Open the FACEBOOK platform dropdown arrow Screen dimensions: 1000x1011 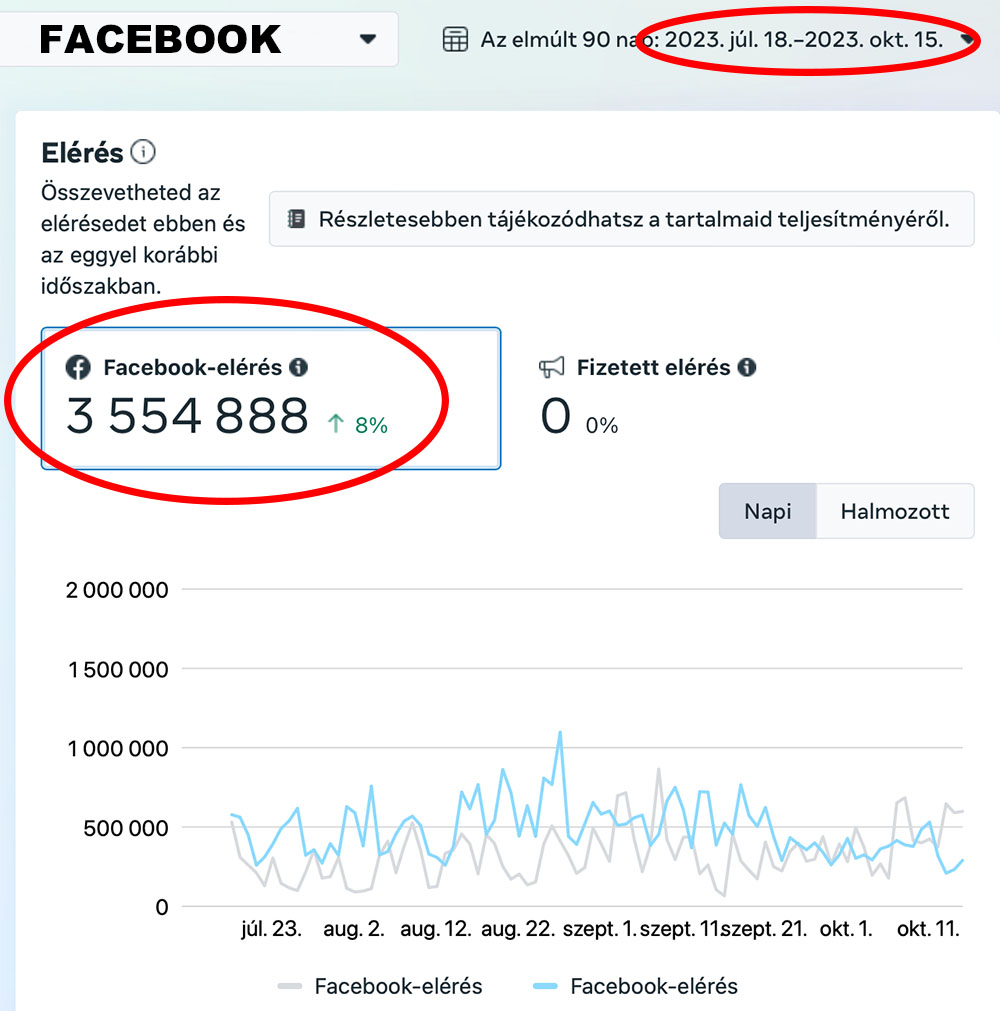click(x=368, y=39)
